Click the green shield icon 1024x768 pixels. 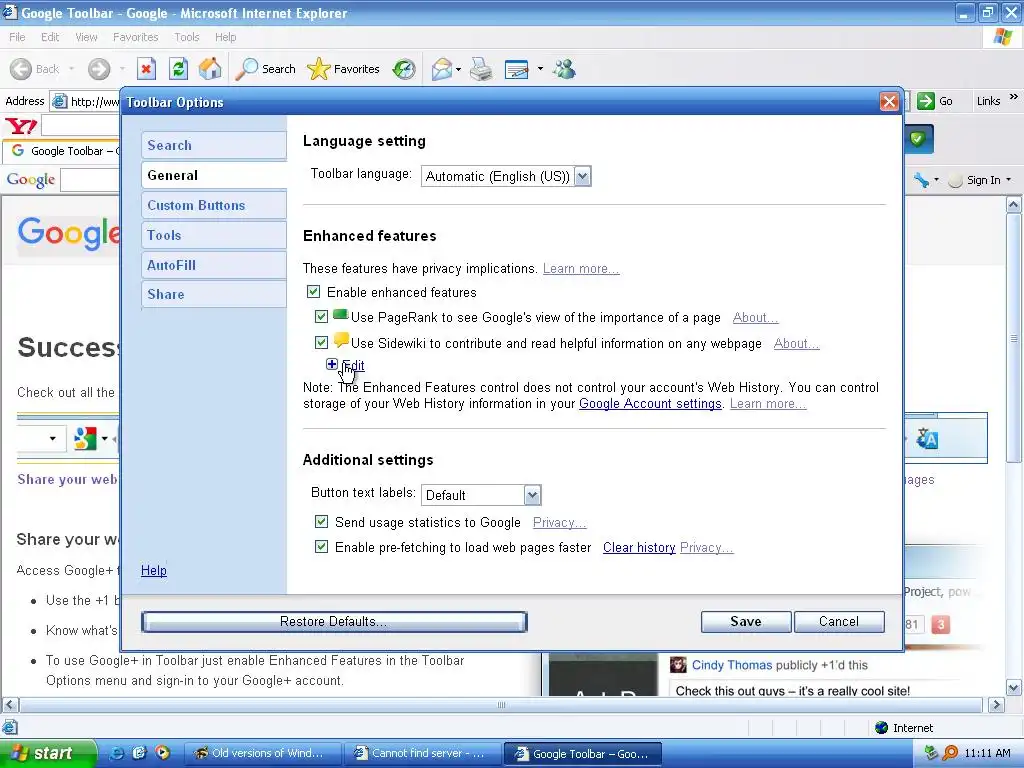pos(918,138)
